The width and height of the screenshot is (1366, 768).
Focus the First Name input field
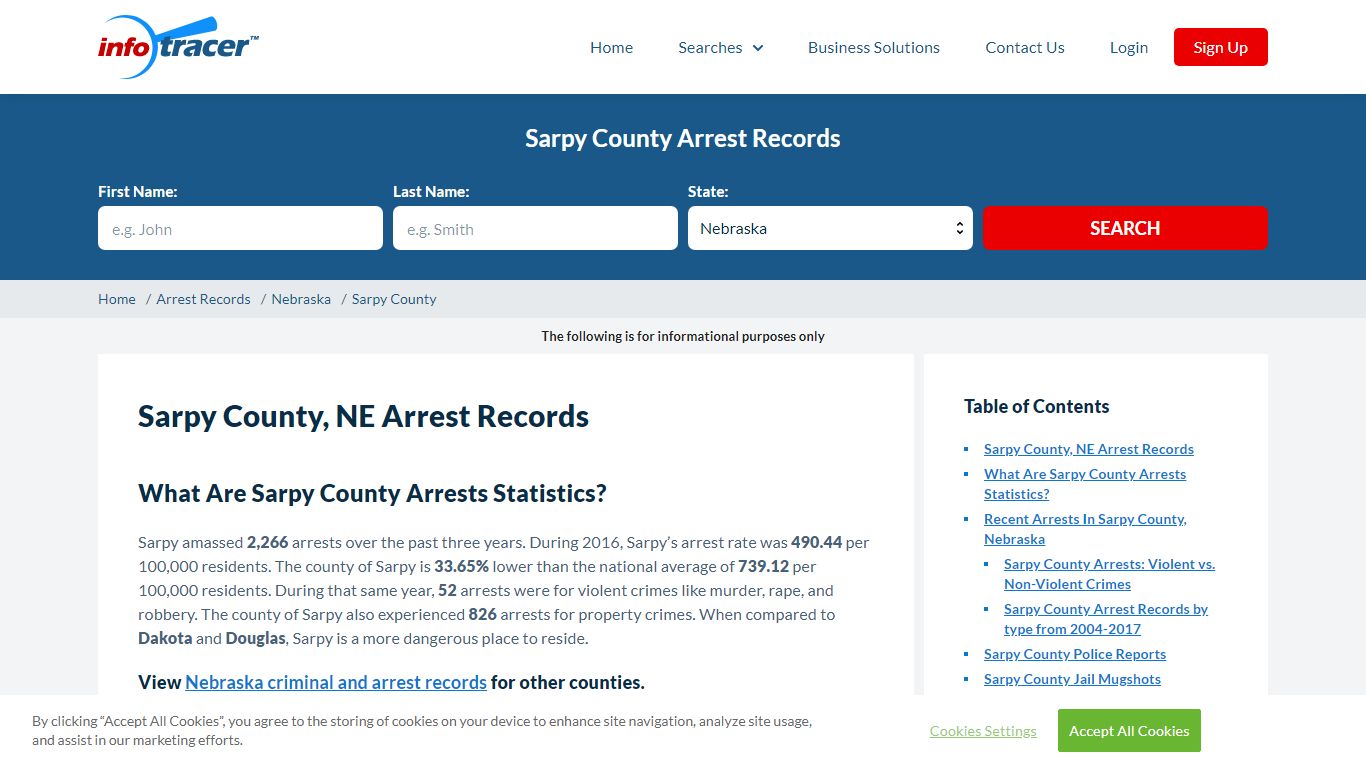[240, 228]
